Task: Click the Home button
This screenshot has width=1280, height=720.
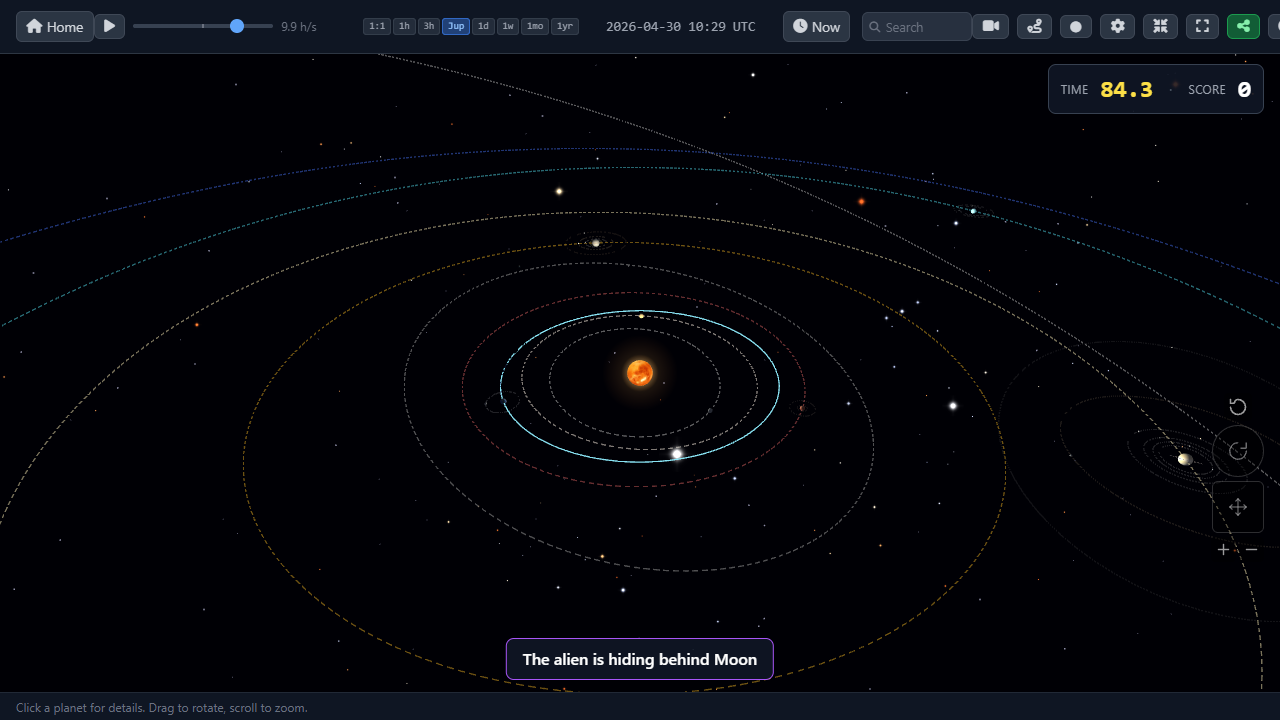Action: (x=55, y=27)
